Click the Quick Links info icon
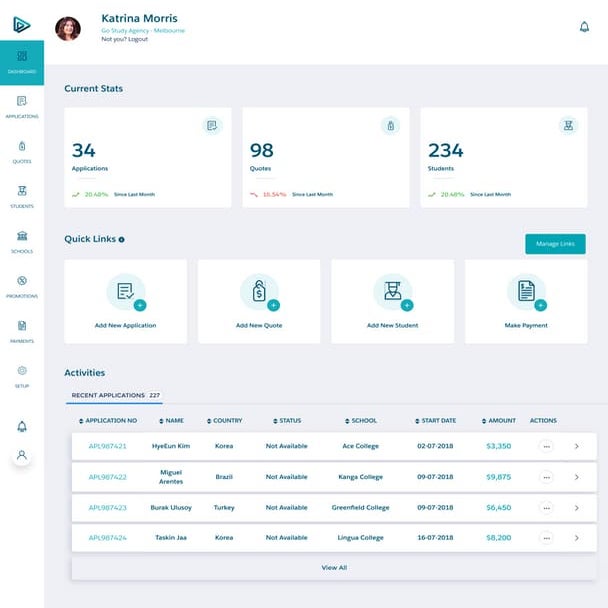This screenshot has width=608, height=608. point(122,240)
